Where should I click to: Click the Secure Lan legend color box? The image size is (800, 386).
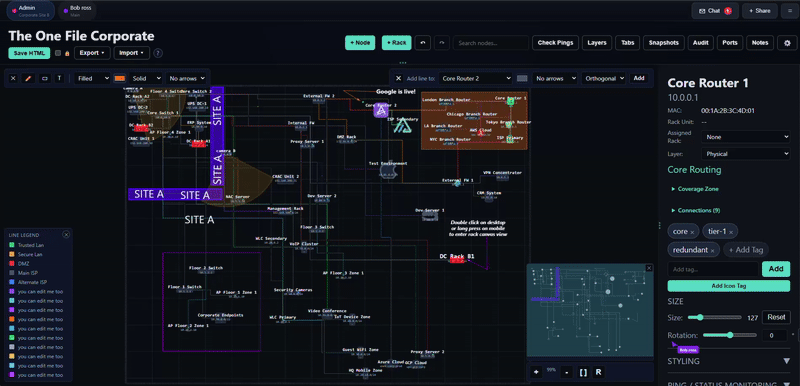(11, 254)
